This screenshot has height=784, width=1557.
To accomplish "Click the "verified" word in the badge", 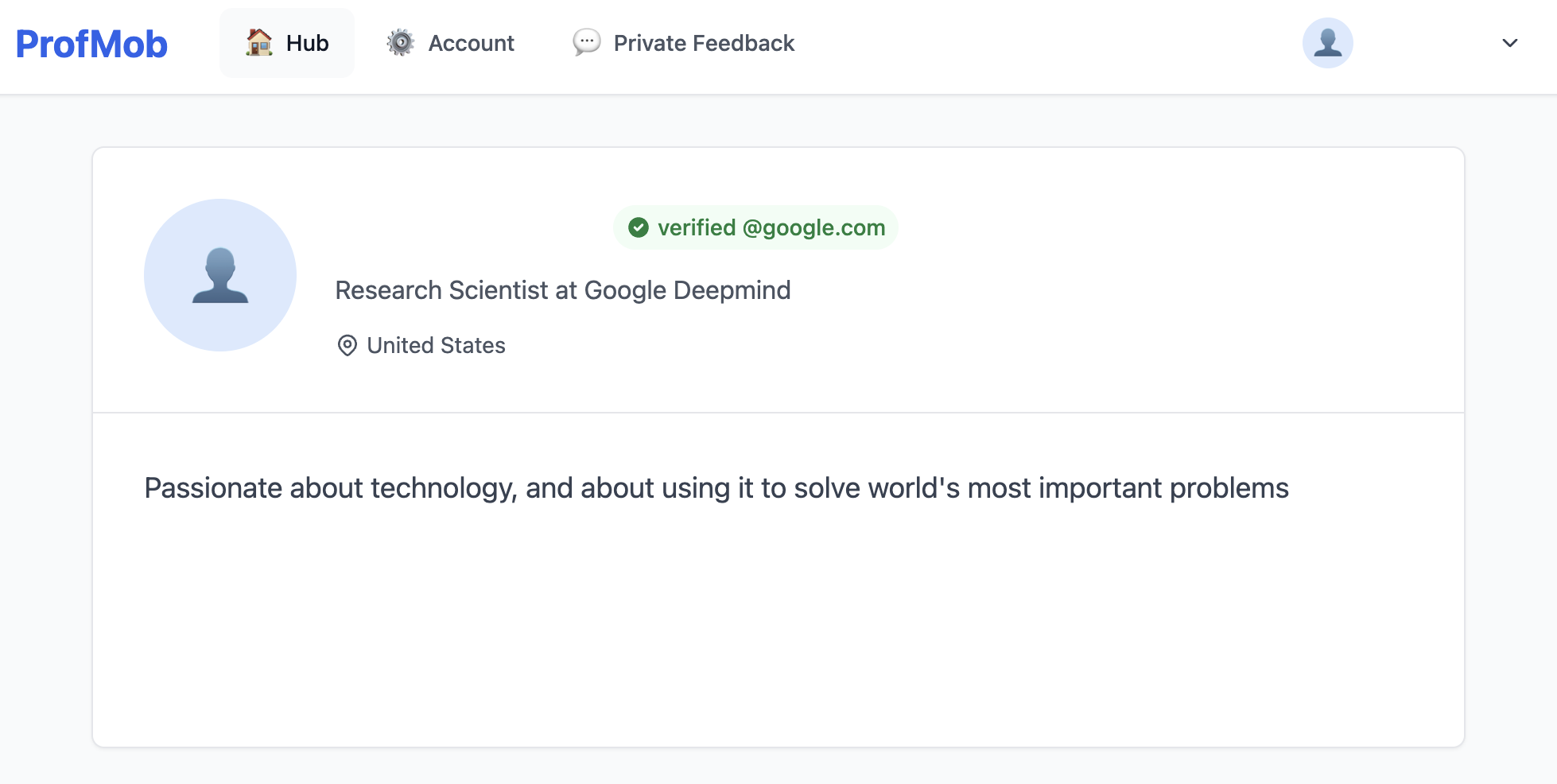I will click(697, 228).
